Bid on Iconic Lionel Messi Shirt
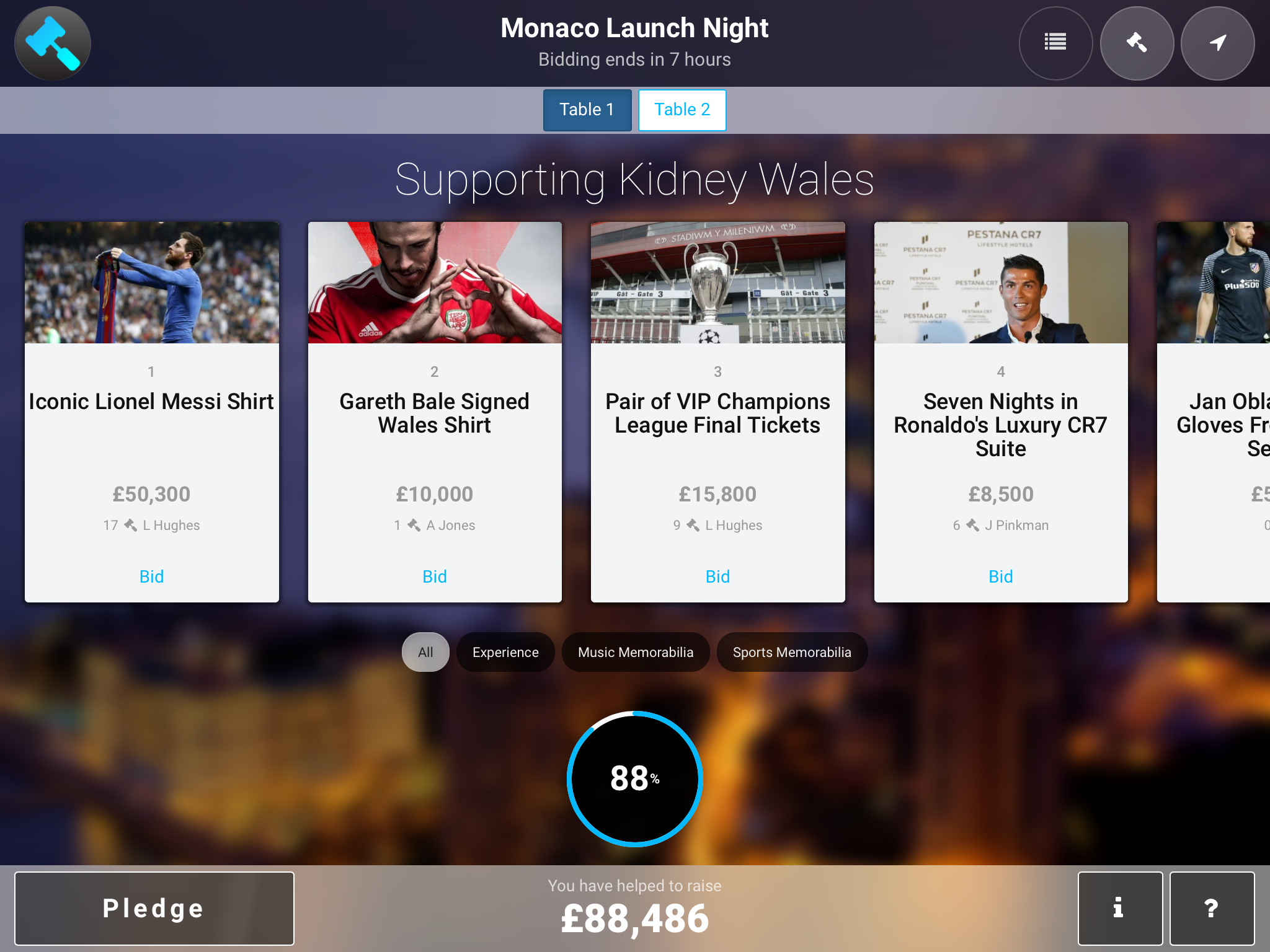The height and width of the screenshot is (952, 1270). point(152,576)
